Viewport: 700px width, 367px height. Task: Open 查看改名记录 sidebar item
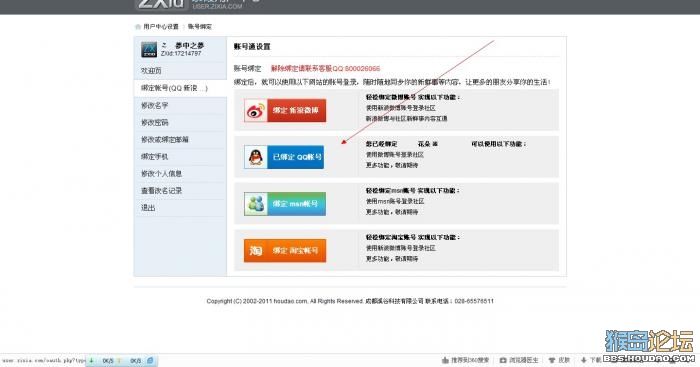pos(161,191)
